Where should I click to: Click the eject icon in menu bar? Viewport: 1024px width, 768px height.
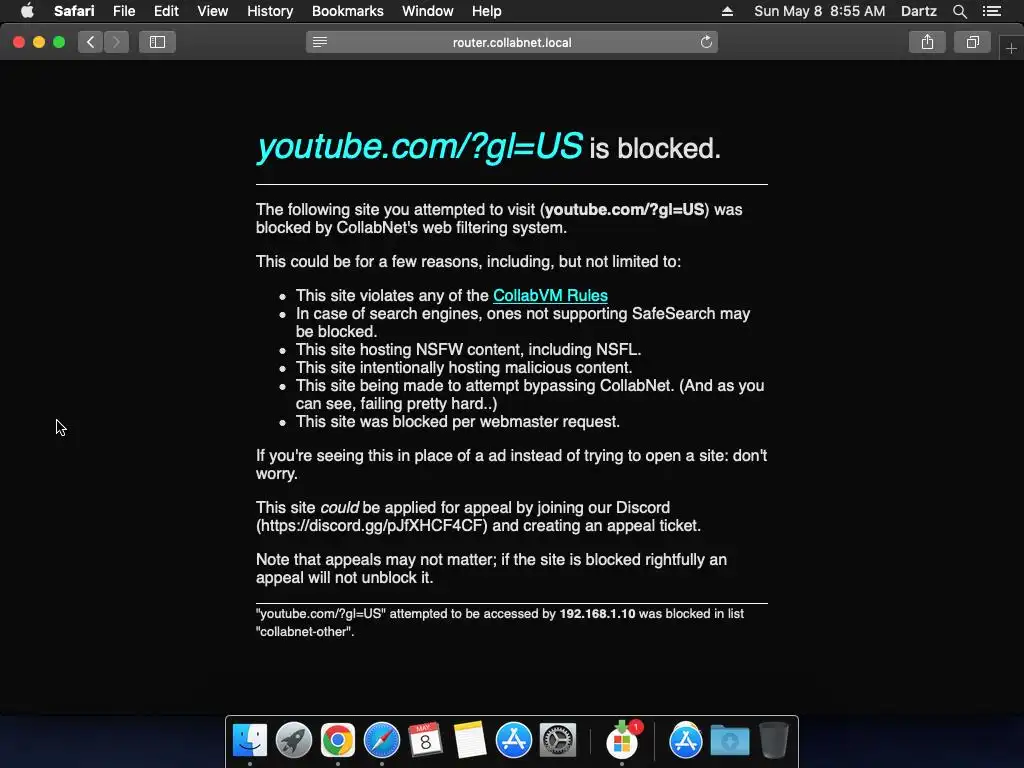(x=727, y=11)
